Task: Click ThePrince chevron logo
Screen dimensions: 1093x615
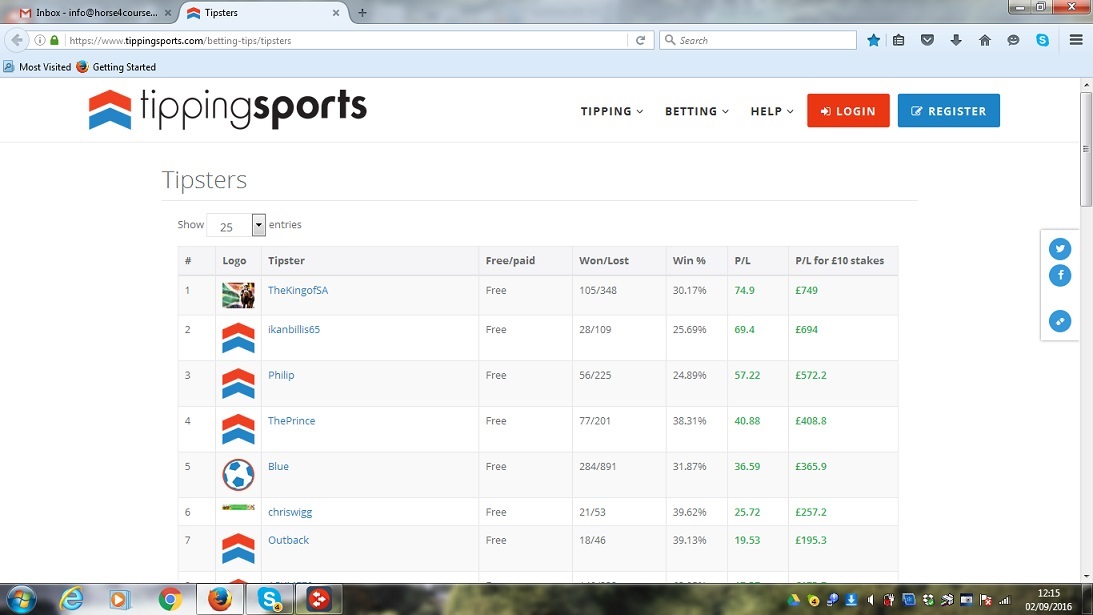Action: point(238,429)
